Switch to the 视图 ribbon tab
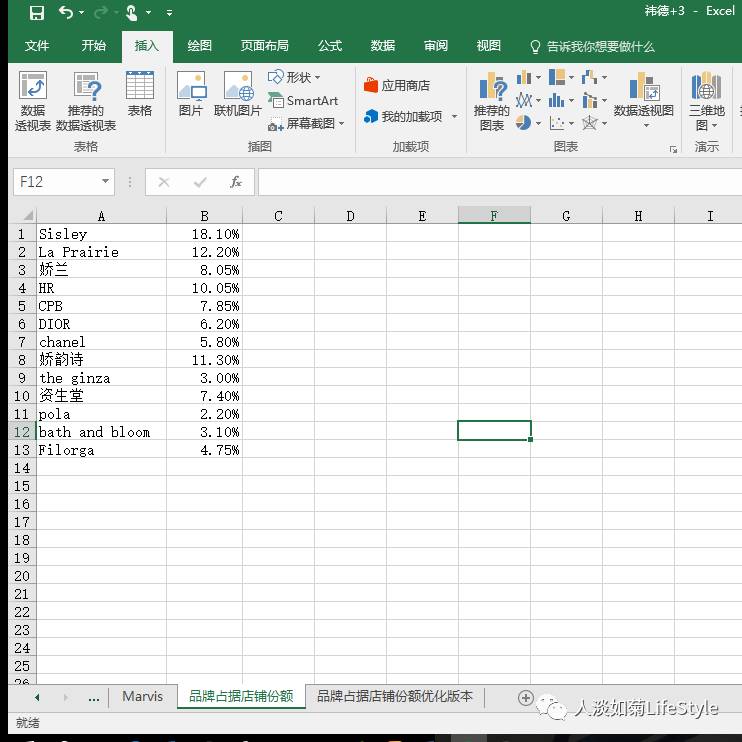Image resolution: width=742 pixels, height=742 pixels. click(x=489, y=46)
